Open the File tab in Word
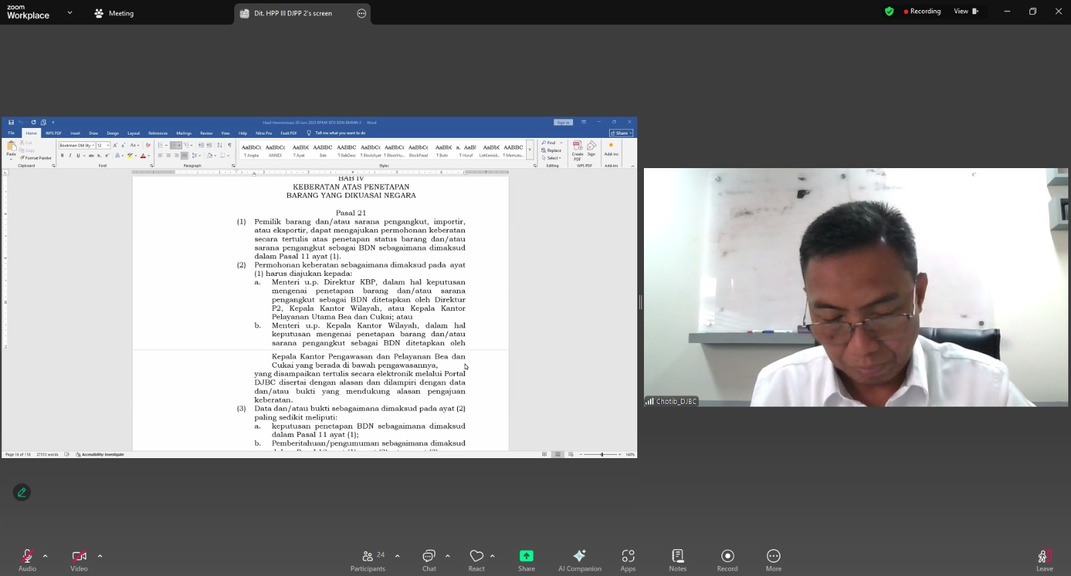Viewport: 1071px width, 576px height. pyautogui.click(x=11, y=133)
